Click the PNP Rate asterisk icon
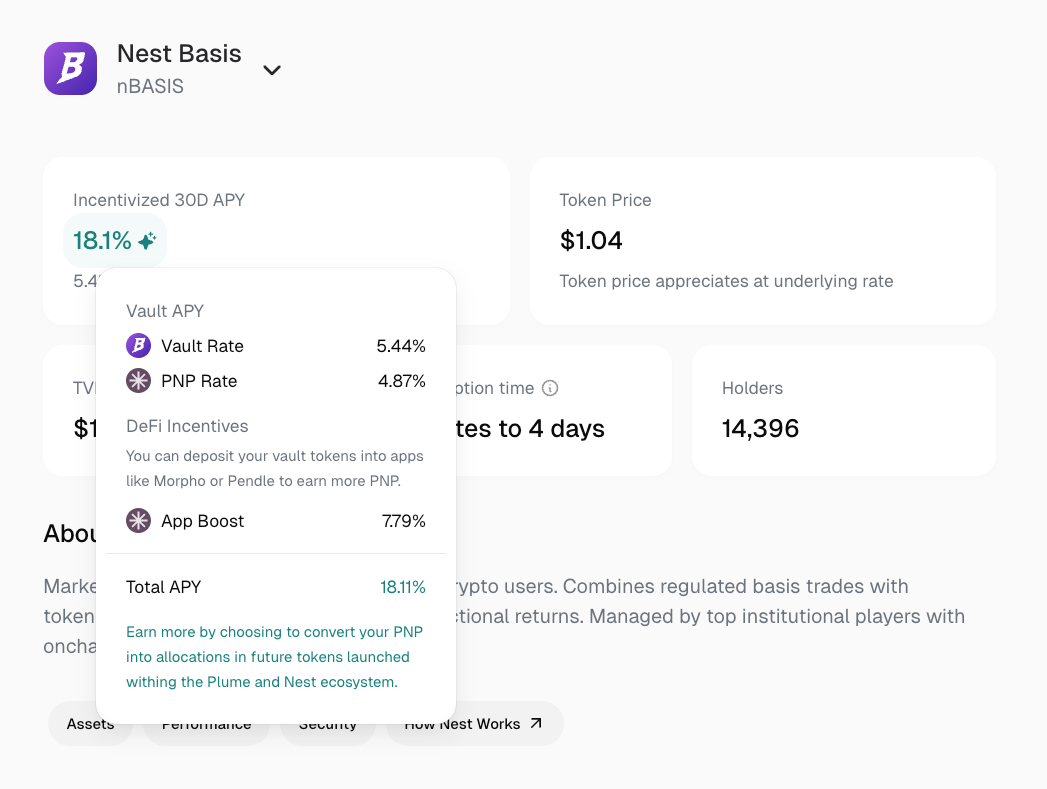 pyautogui.click(x=138, y=380)
